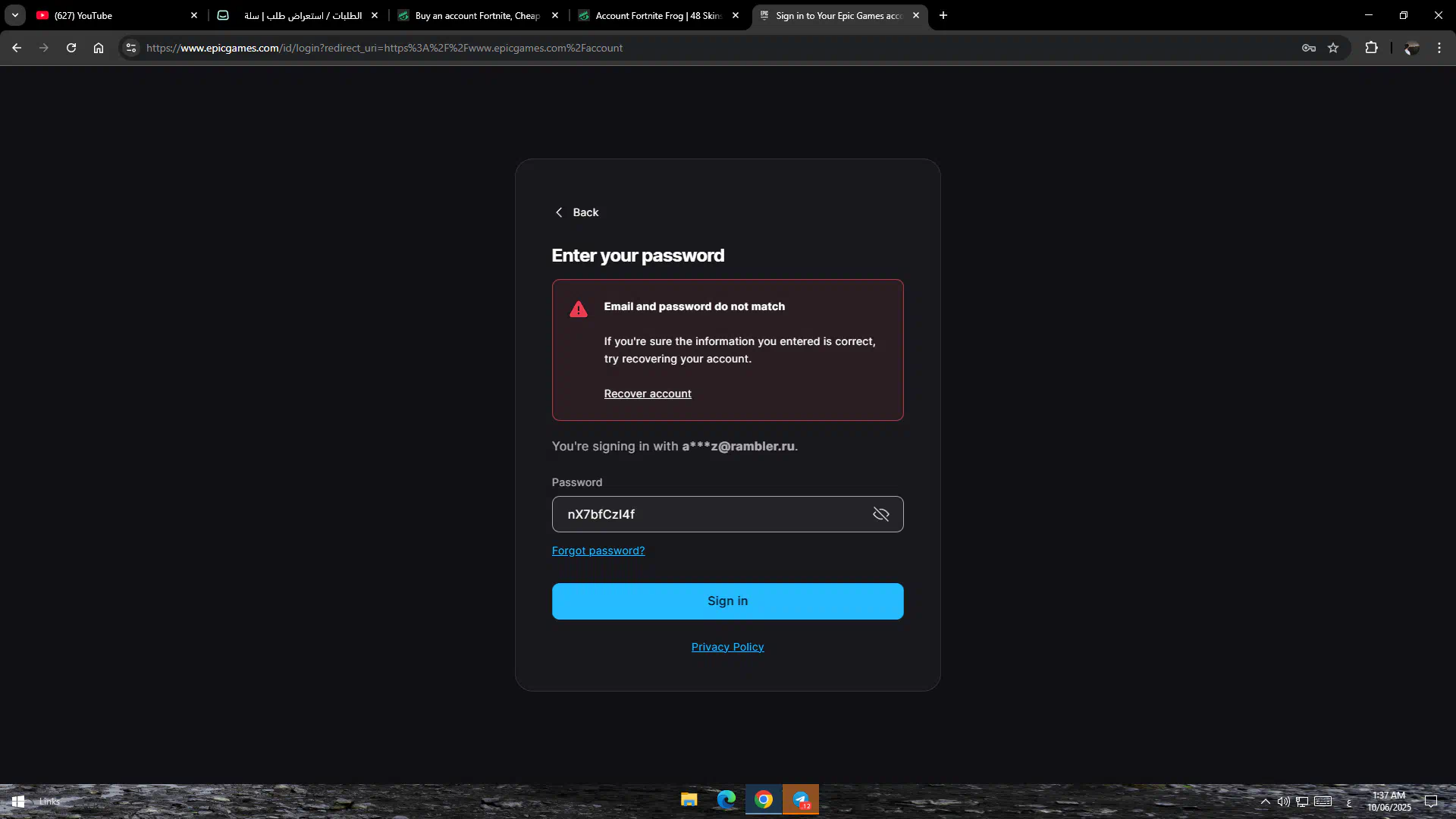Click the Chrome taskbar icon
The height and width of the screenshot is (819, 1456).
tap(764, 800)
